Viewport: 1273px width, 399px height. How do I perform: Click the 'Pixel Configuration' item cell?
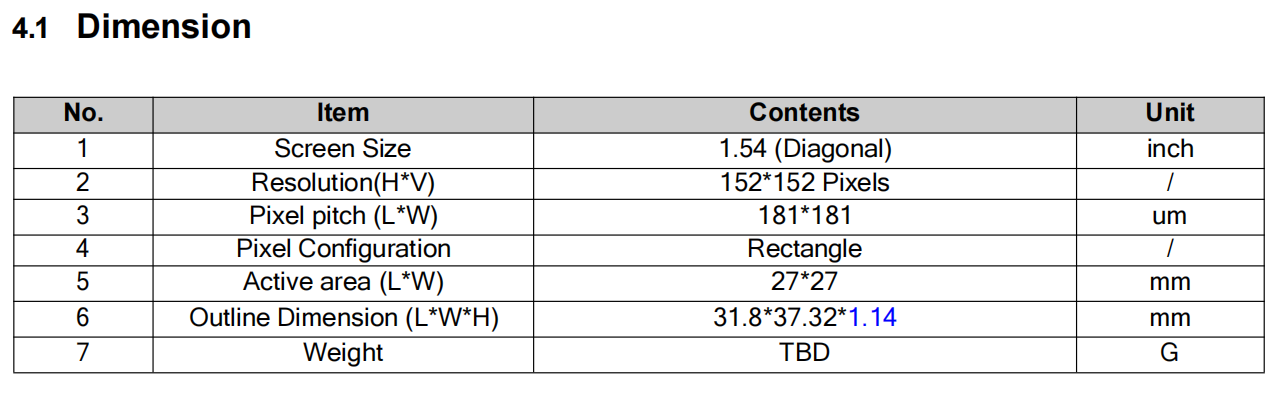pyautogui.click(x=343, y=249)
